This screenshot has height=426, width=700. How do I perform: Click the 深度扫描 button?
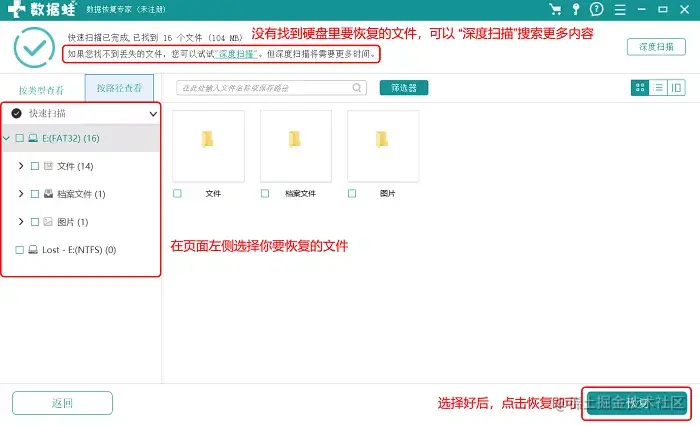[656, 46]
